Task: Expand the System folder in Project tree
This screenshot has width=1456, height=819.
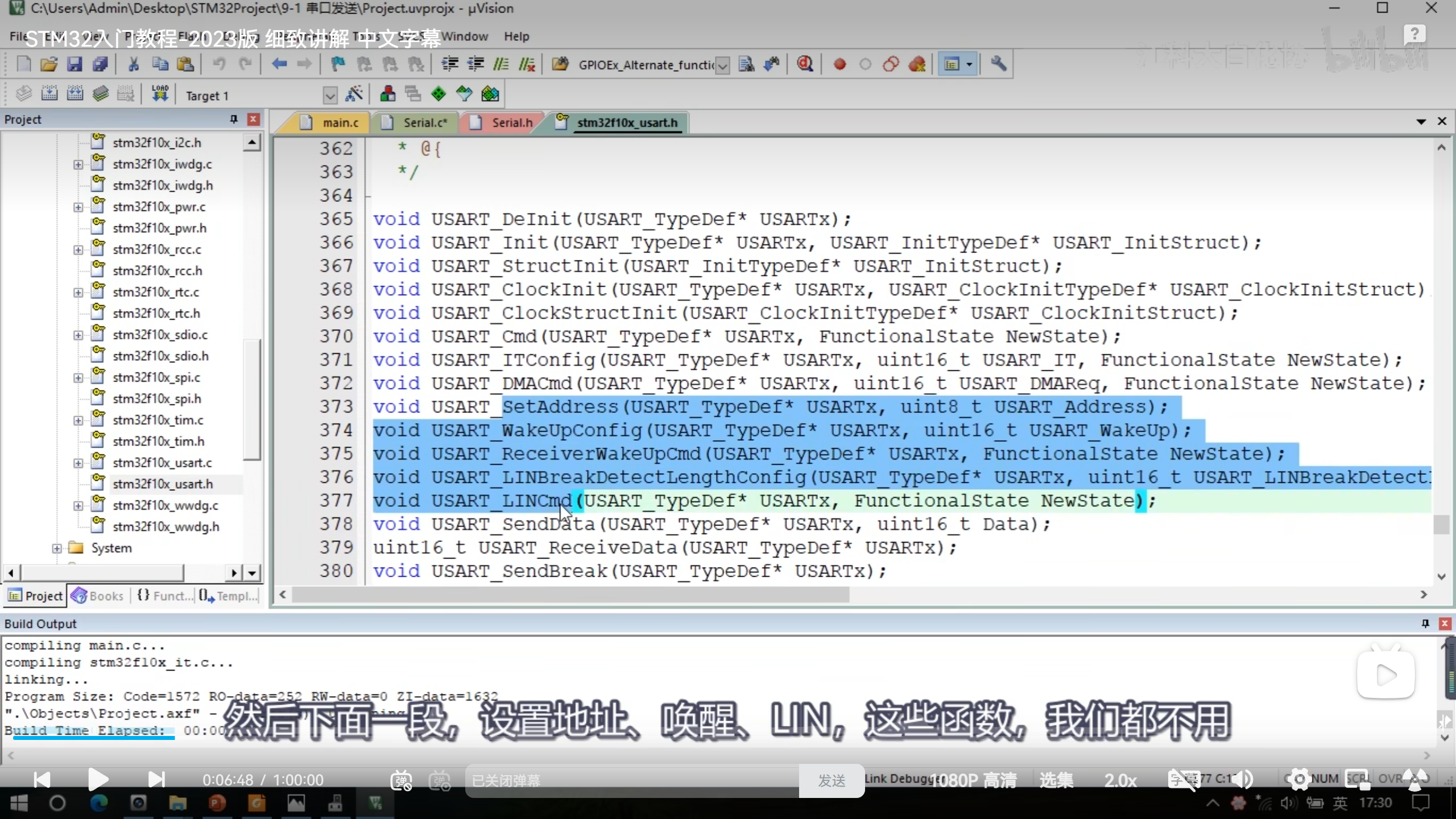Action: pyautogui.click(x=56, y=548)
